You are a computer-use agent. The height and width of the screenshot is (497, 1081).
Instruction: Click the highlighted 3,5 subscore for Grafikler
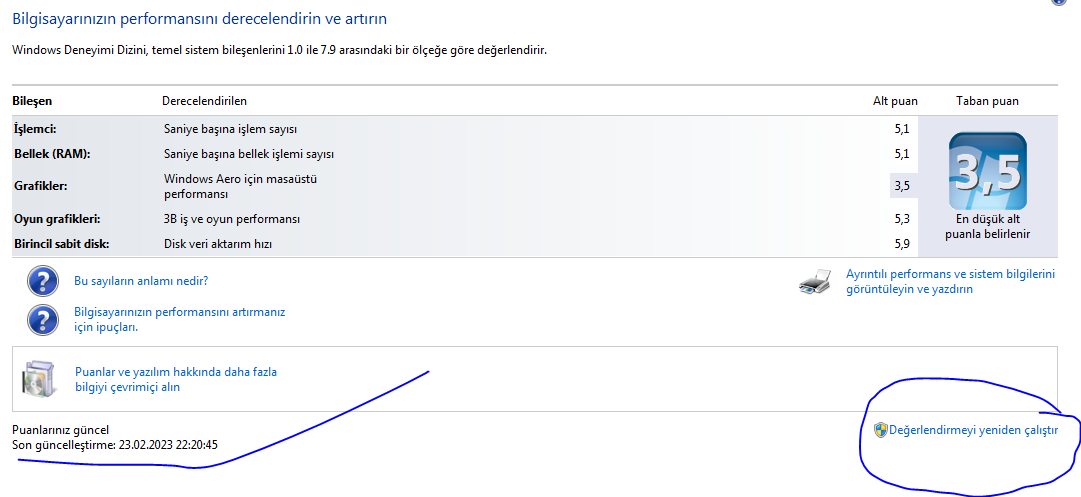(x=902, y=185)
